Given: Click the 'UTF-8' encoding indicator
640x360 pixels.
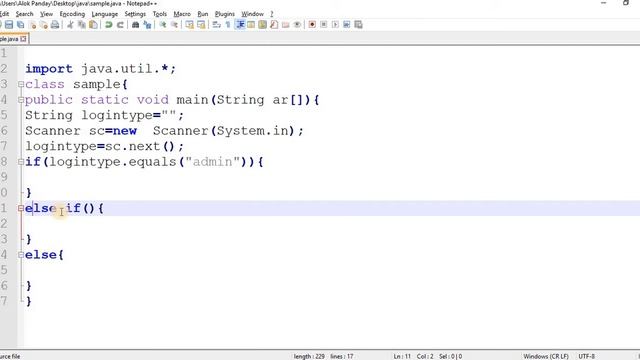Looking at the screenshot, I should click(587, 356).
